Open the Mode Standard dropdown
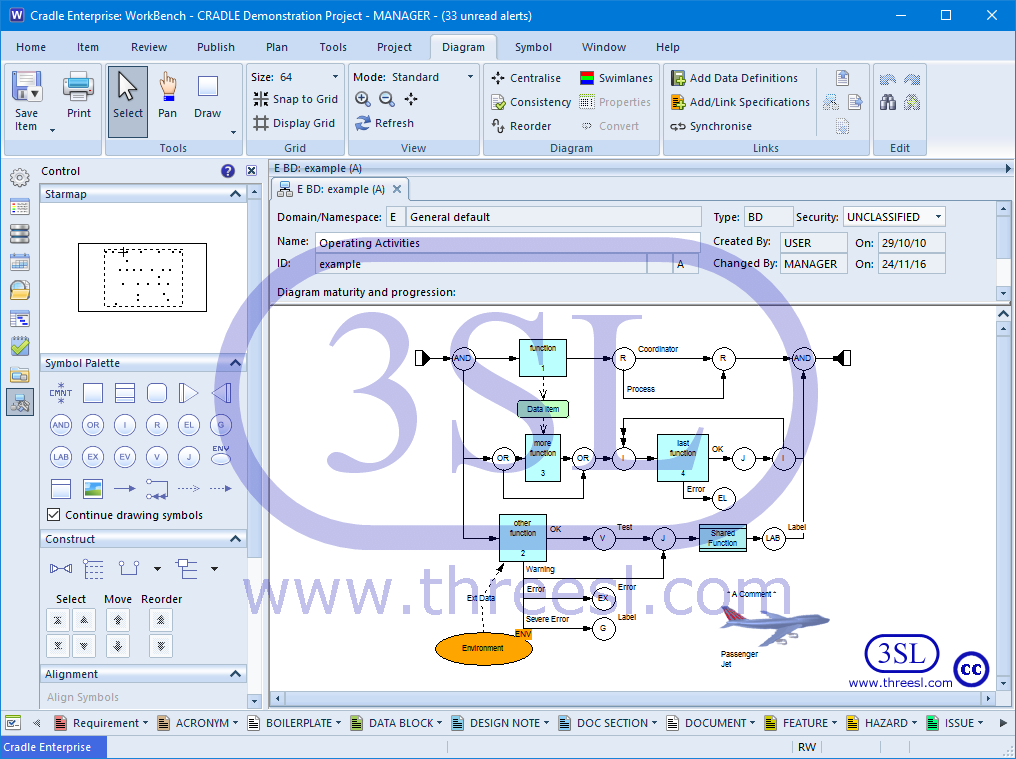The image size is (1016, 759). pyautogui.click(x=470, y=76)
